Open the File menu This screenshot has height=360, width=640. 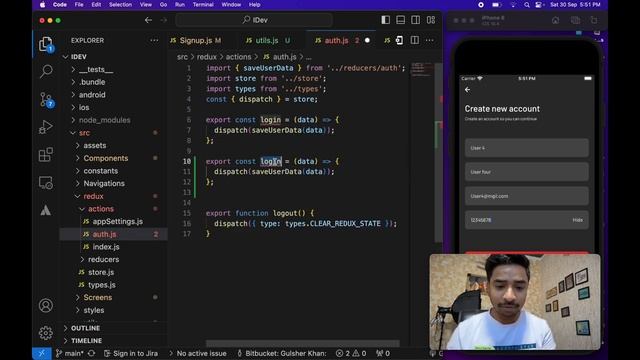79,5
